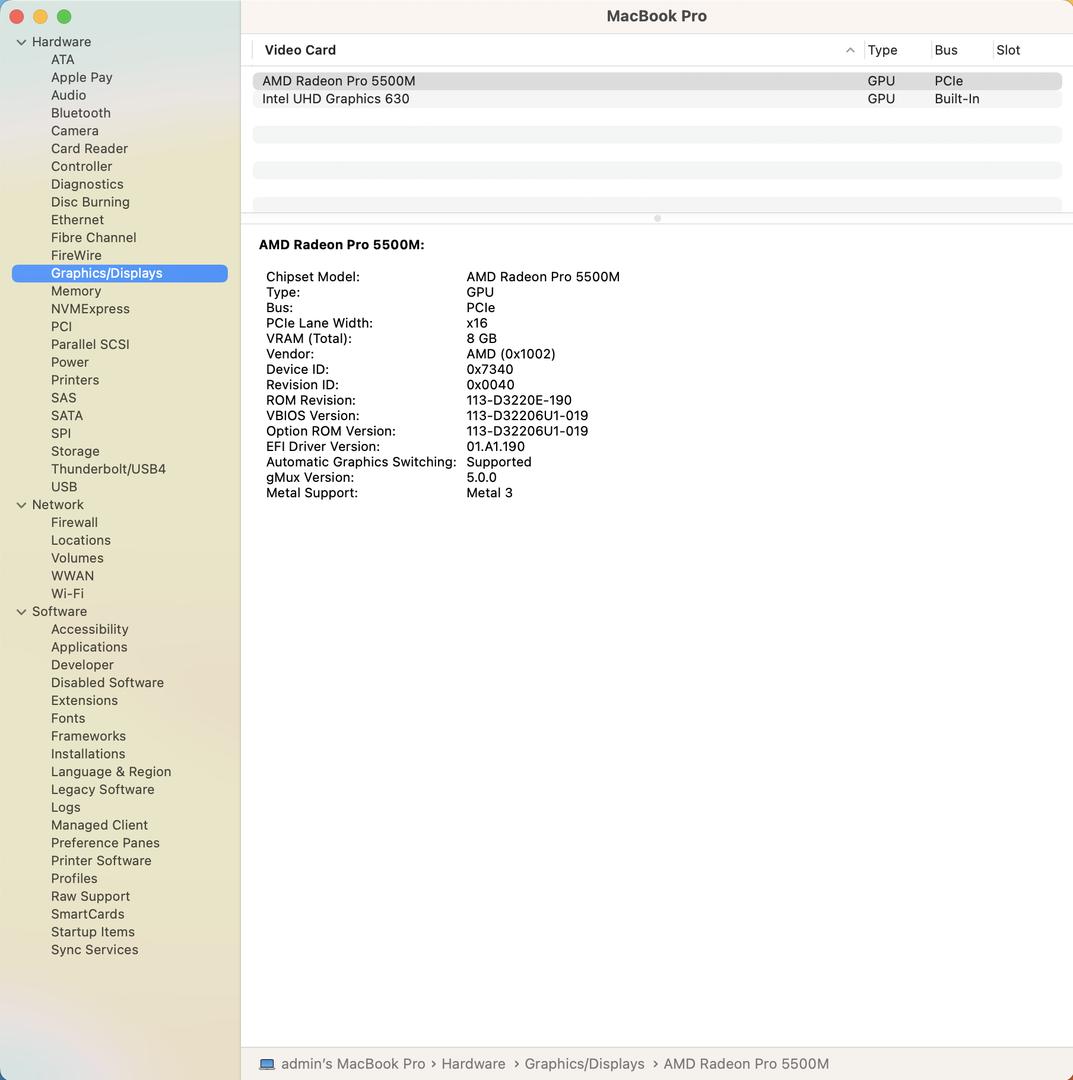Image resolution: width=1073 pixels, height=1080 pixels.
Task: Select the AMD Radeon Pro 5500M row
Action: click(657, 81)
